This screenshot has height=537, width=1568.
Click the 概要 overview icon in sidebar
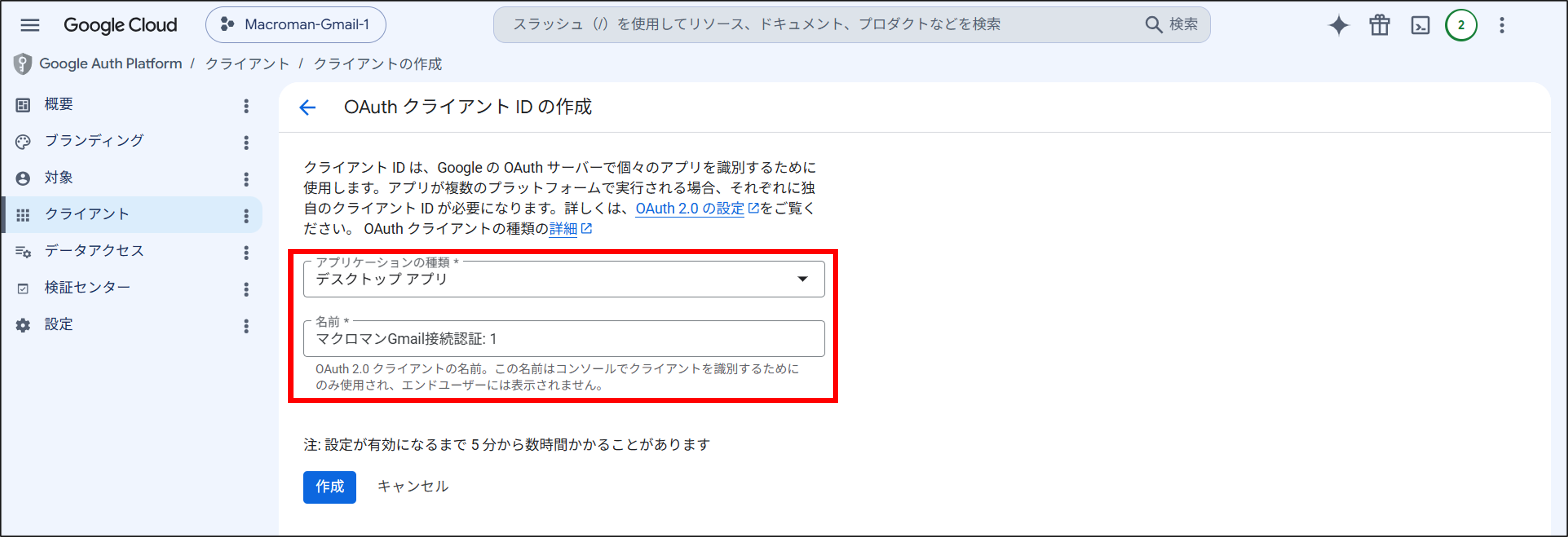(x=22, y=105)
